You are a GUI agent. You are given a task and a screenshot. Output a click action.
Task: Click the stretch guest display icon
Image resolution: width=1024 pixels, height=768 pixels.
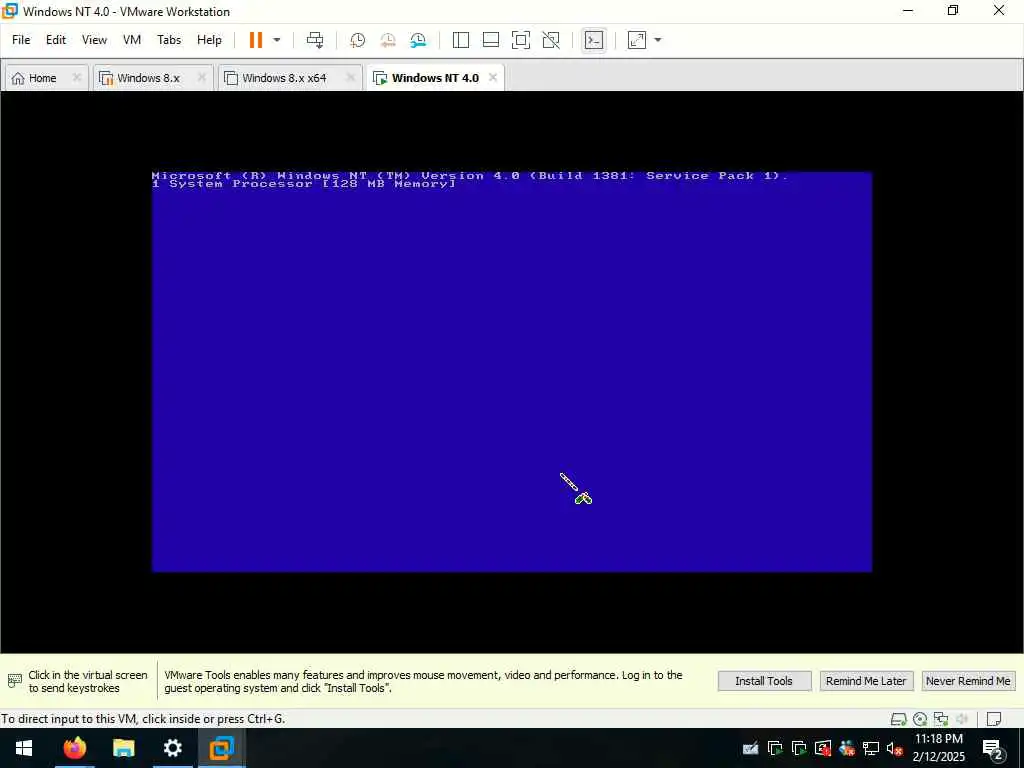(637, 40)
